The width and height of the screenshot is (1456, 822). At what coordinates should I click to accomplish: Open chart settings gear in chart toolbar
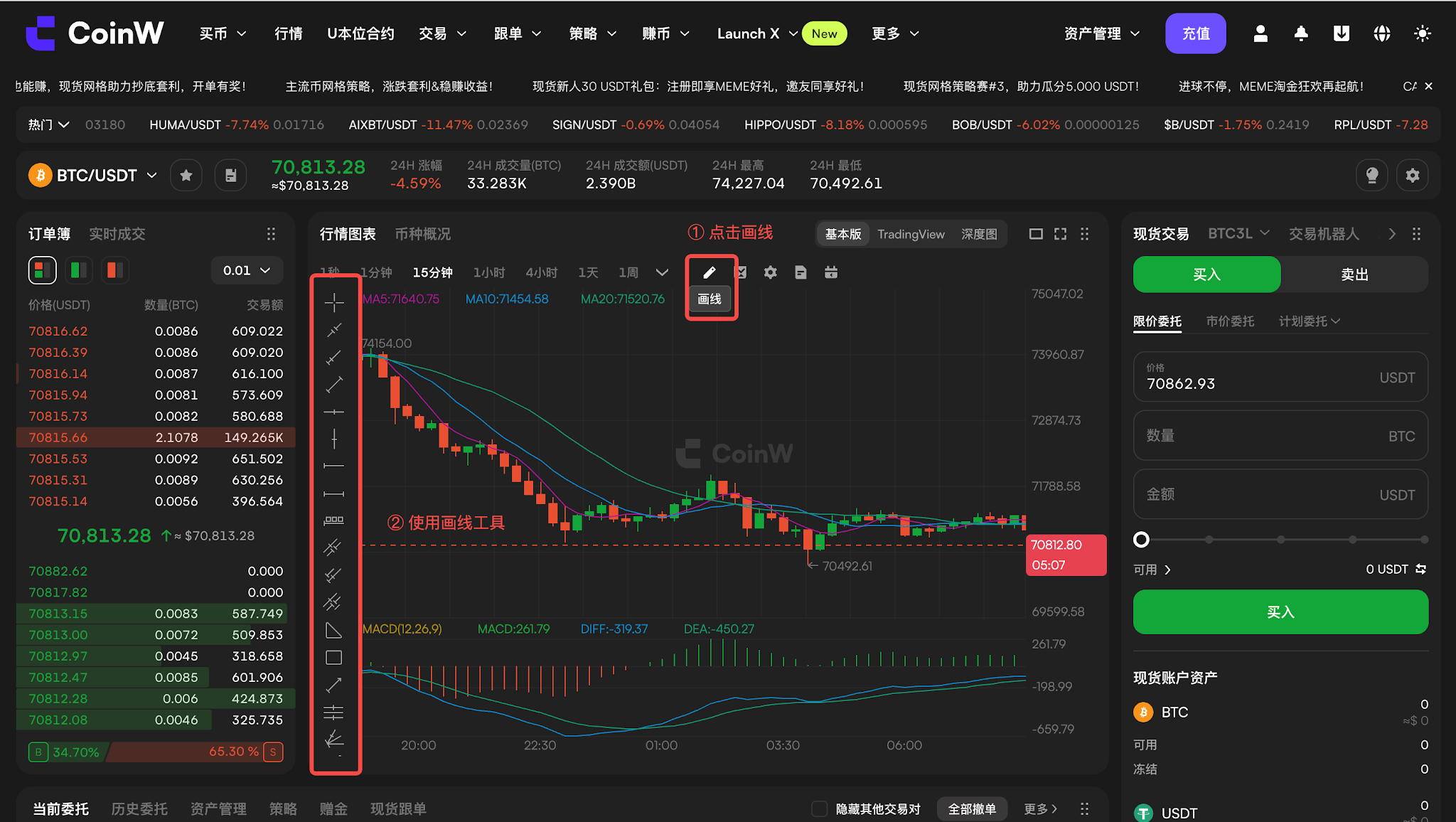771,272
